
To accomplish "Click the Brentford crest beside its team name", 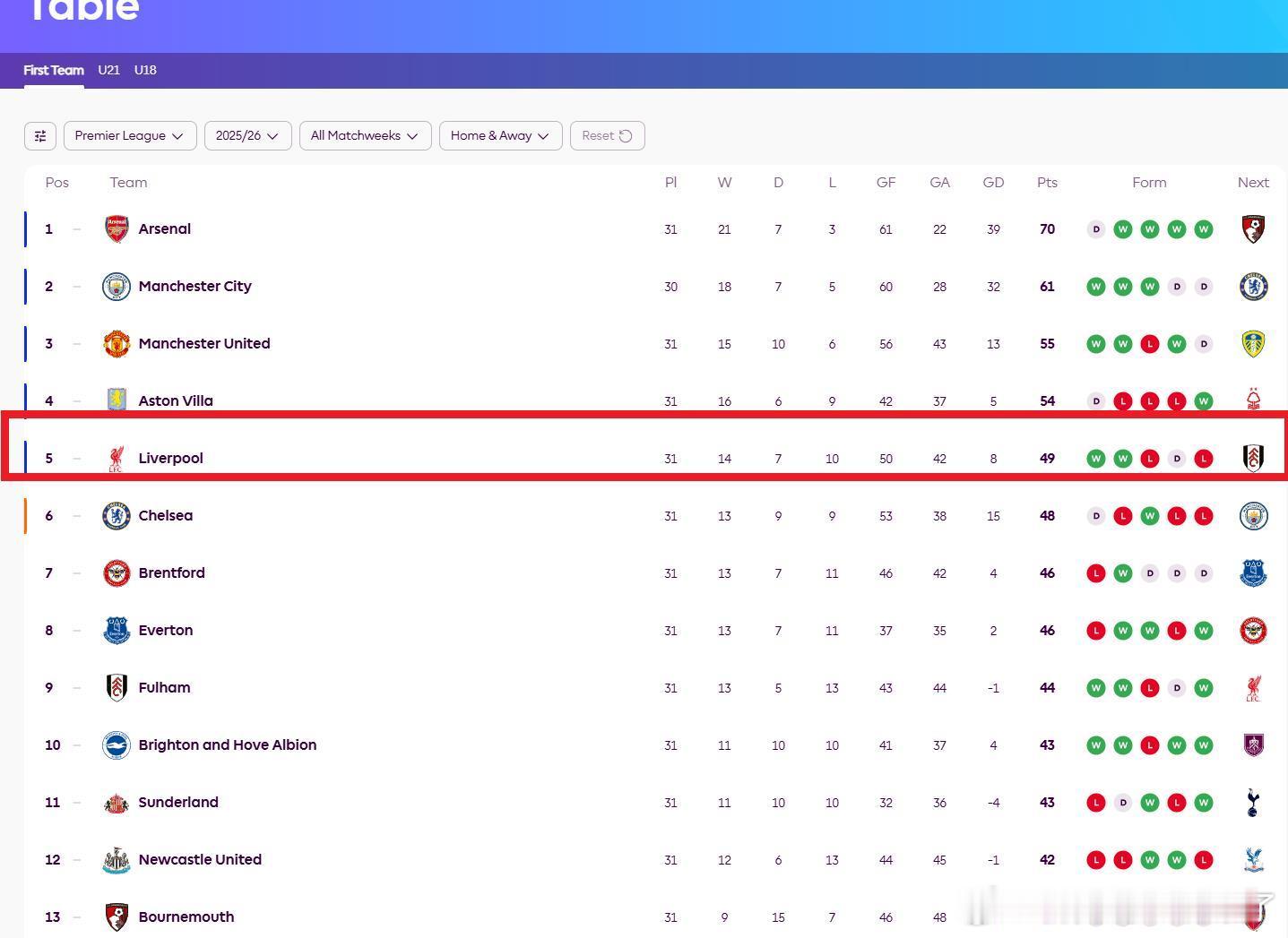I will 117,573.
